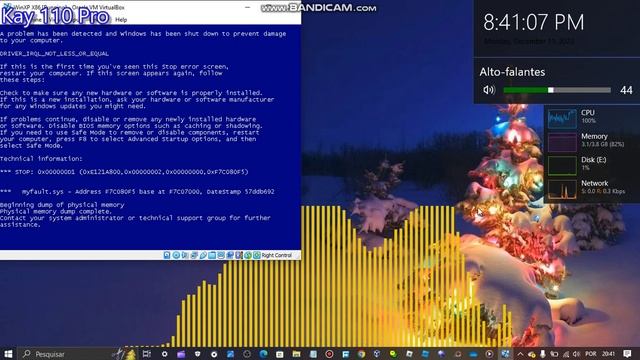Click the VirtualBox recording indicator icon
The height and width of the screenshot is (360, 640).
coord(230,255)
